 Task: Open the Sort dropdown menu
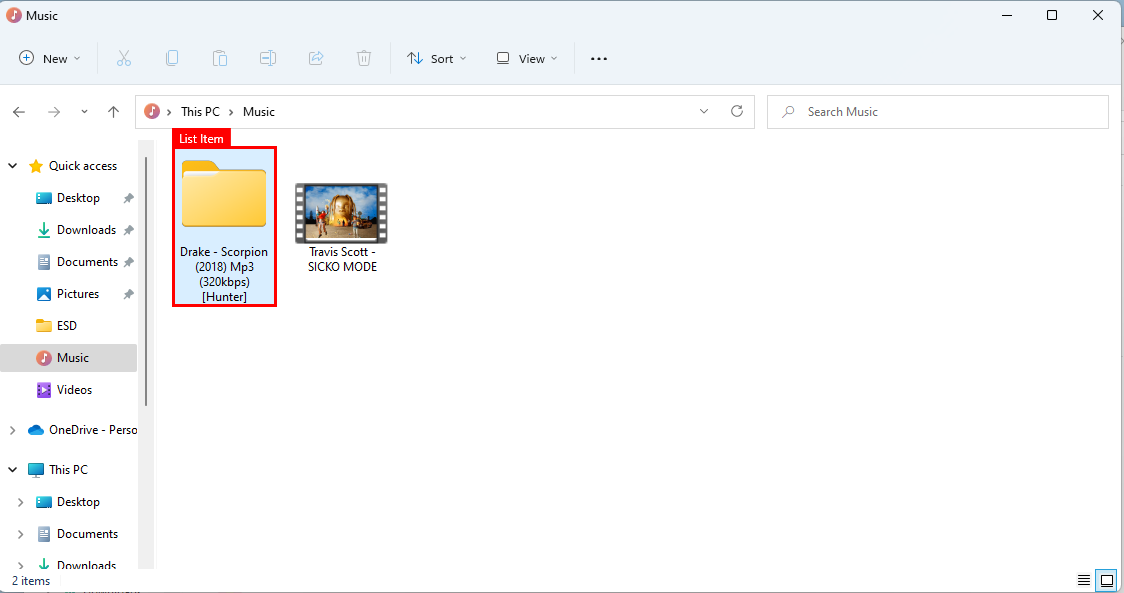(437, 59)
